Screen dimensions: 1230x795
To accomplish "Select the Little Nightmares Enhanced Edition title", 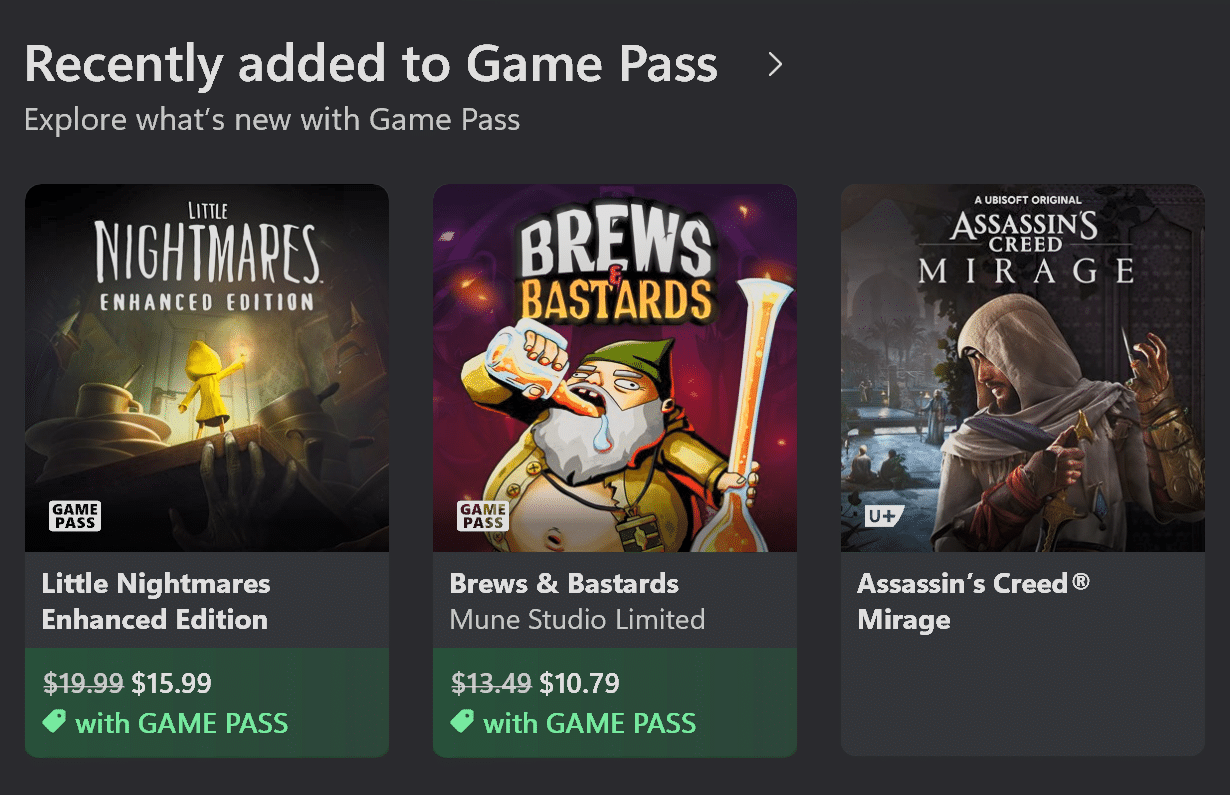I will click(156, 601).
